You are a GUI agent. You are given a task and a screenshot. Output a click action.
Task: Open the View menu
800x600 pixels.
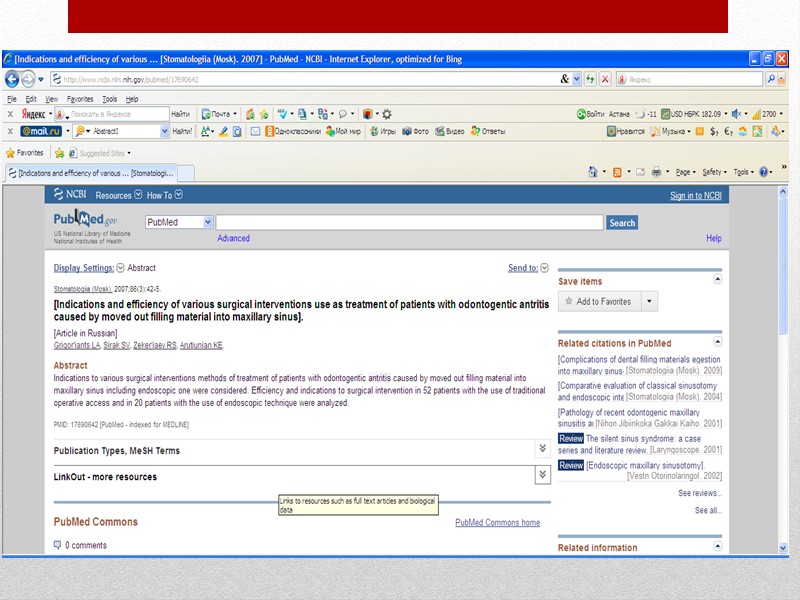pyautogui.click(x=52, y=99)
